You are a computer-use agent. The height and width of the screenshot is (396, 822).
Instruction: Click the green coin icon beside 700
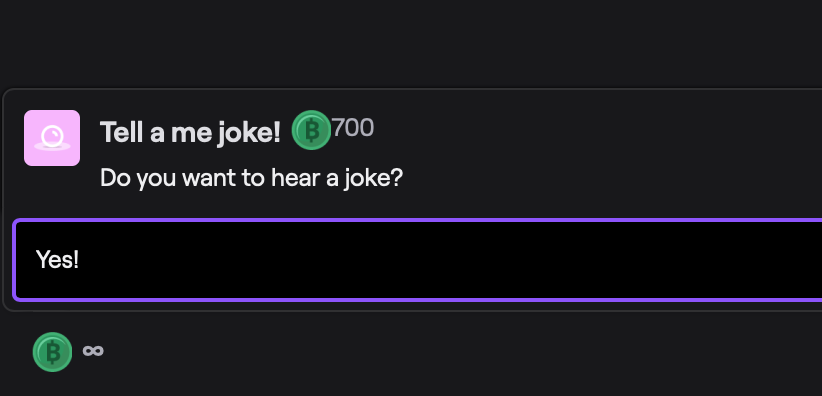(311, 130)
